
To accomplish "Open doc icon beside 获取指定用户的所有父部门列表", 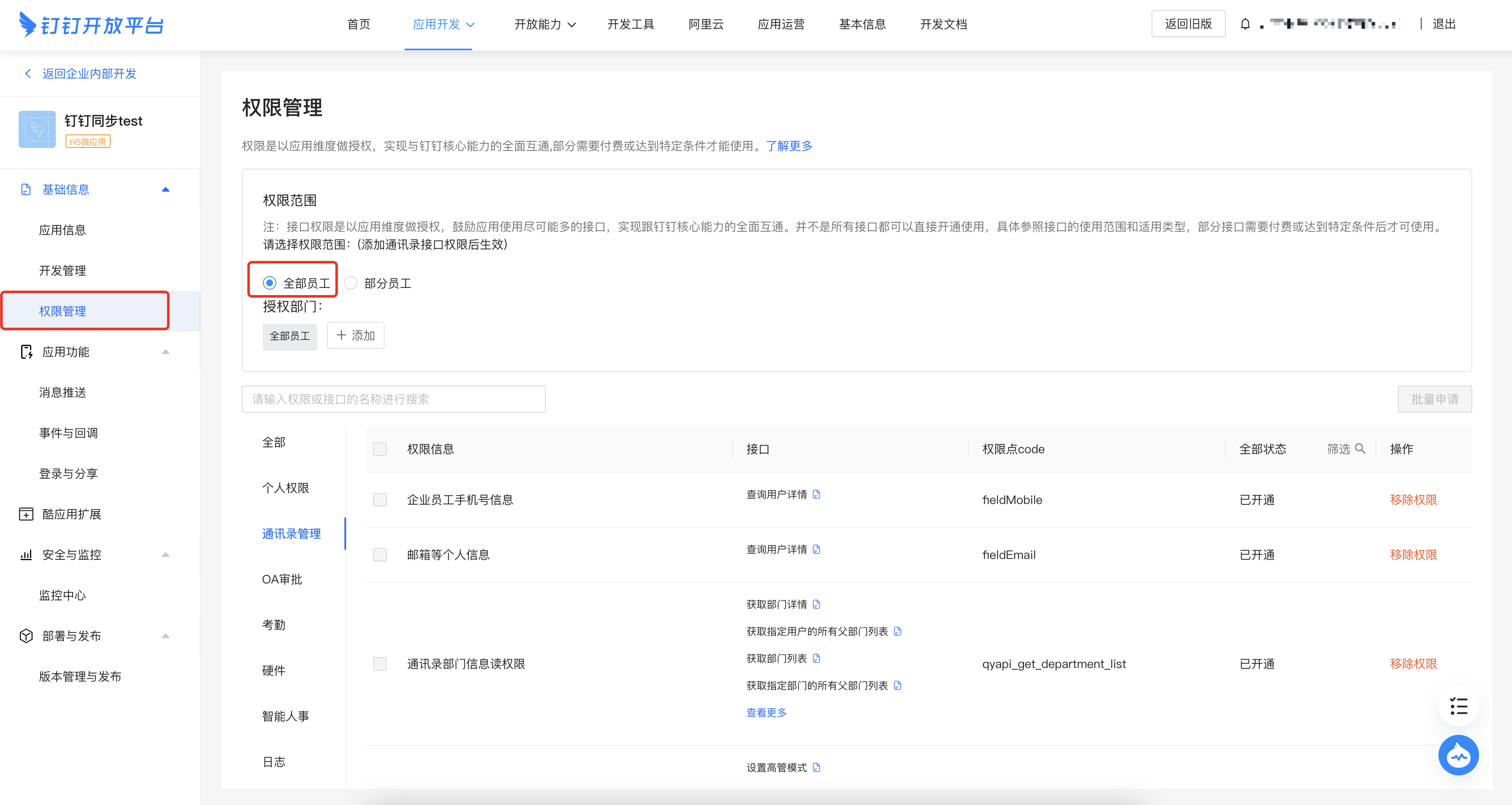I will pos(897,631).
